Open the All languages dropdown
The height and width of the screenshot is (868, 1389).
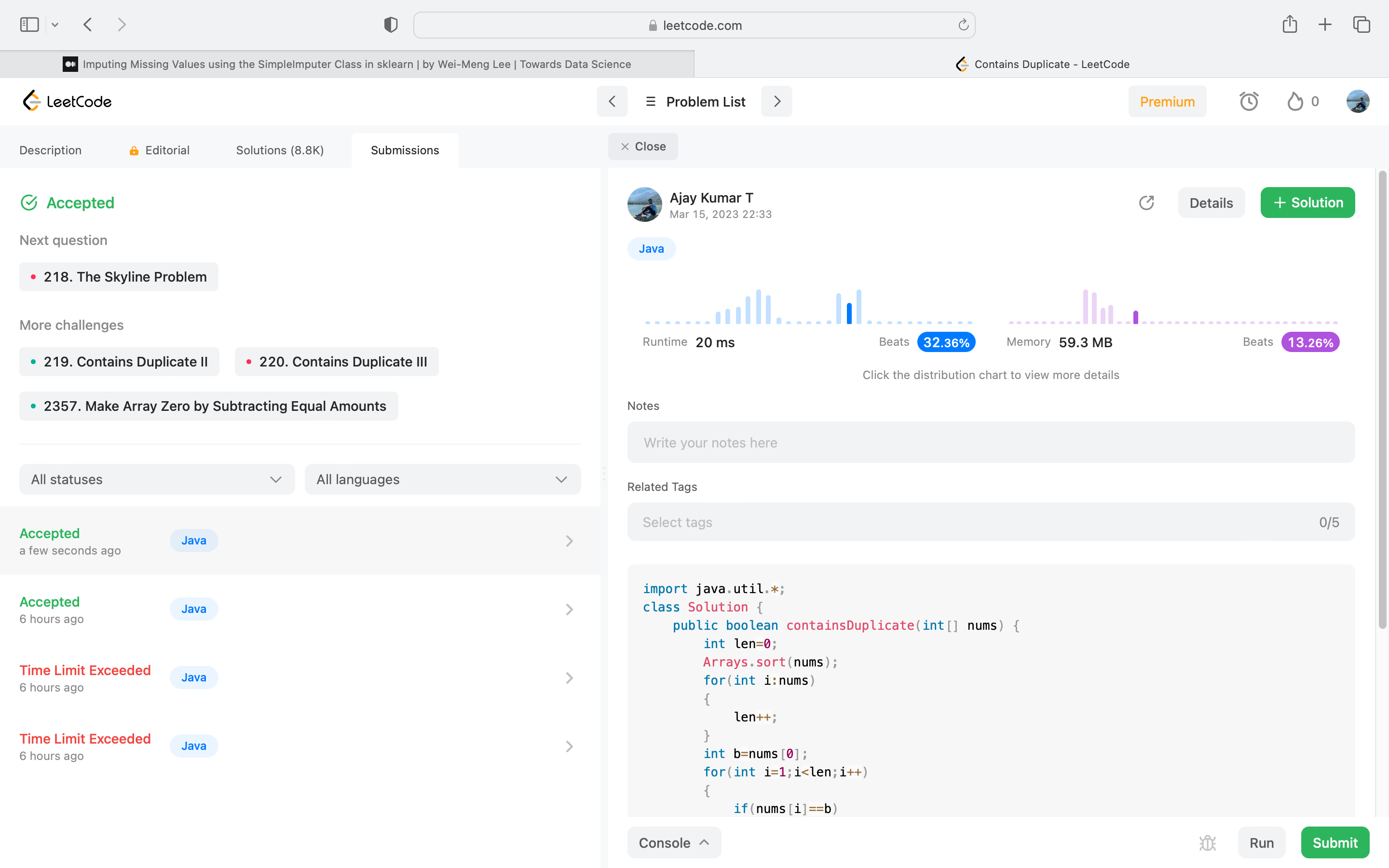[443, 479]
